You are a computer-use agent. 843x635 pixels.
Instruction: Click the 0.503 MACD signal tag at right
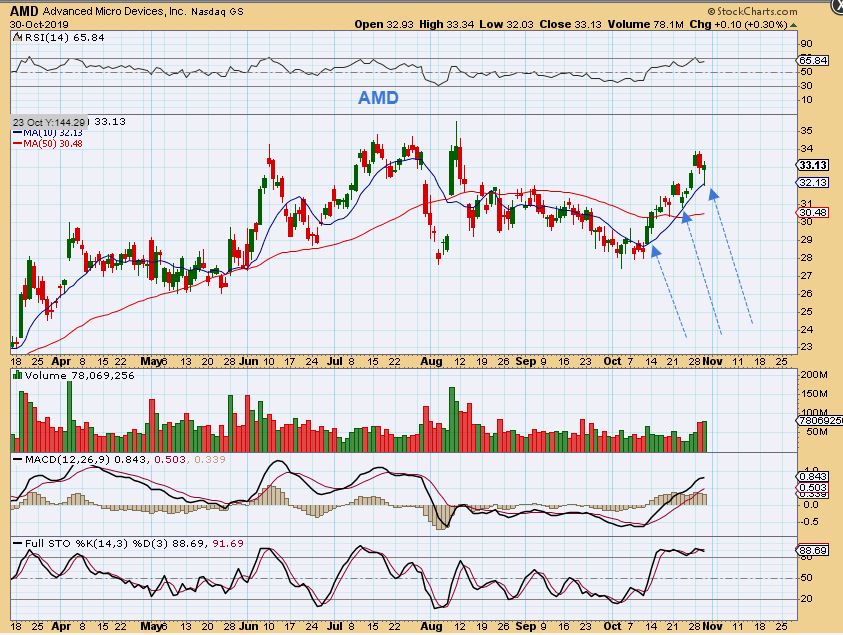tap(813, 487)
